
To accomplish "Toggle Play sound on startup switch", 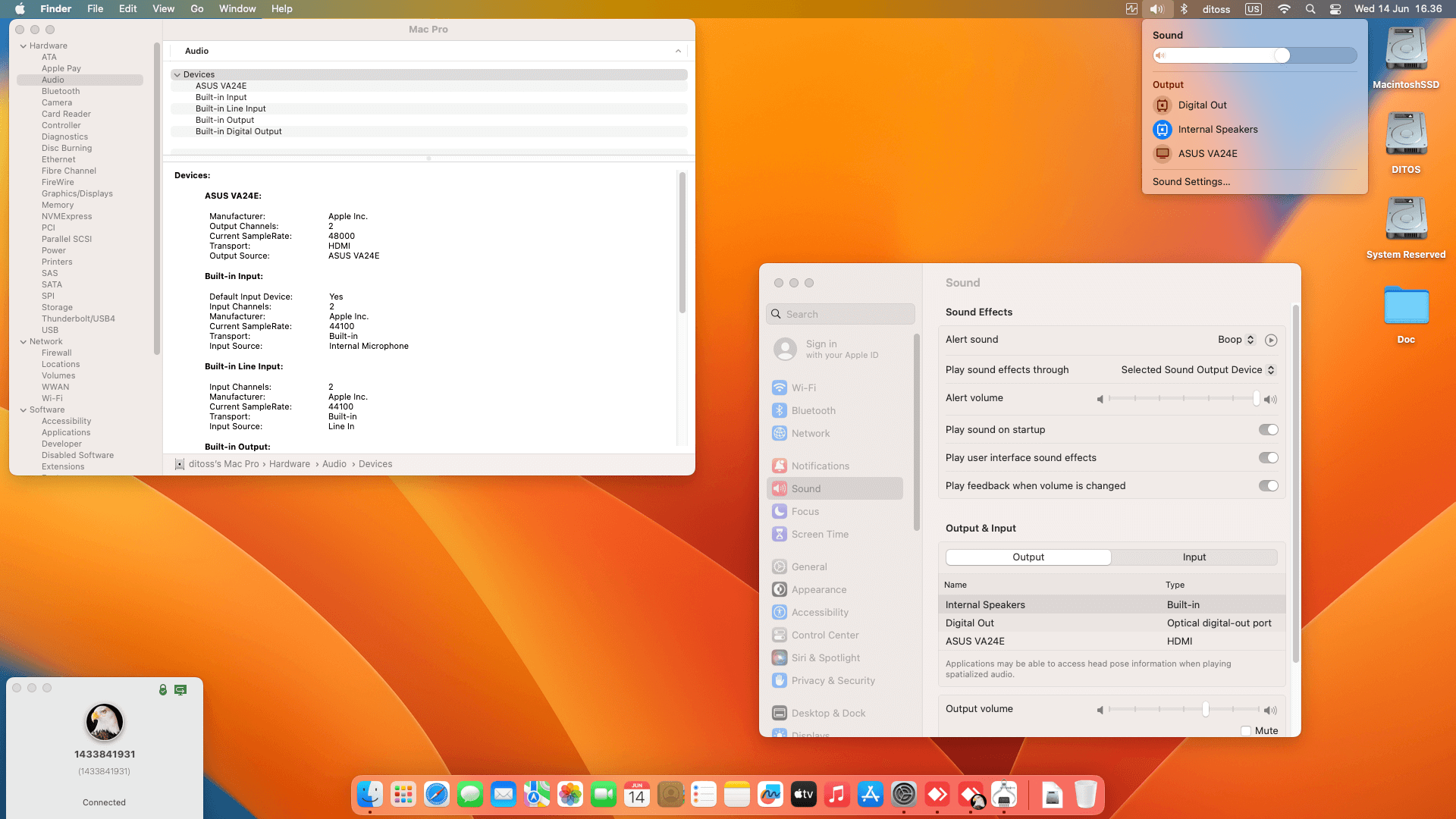I will [x=1269, y=430].
